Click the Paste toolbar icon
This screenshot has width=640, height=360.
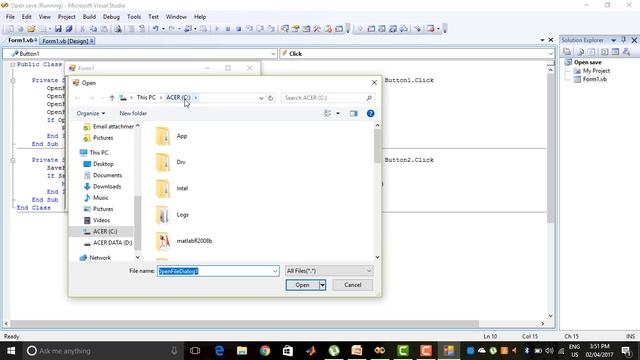click(104, 29)
